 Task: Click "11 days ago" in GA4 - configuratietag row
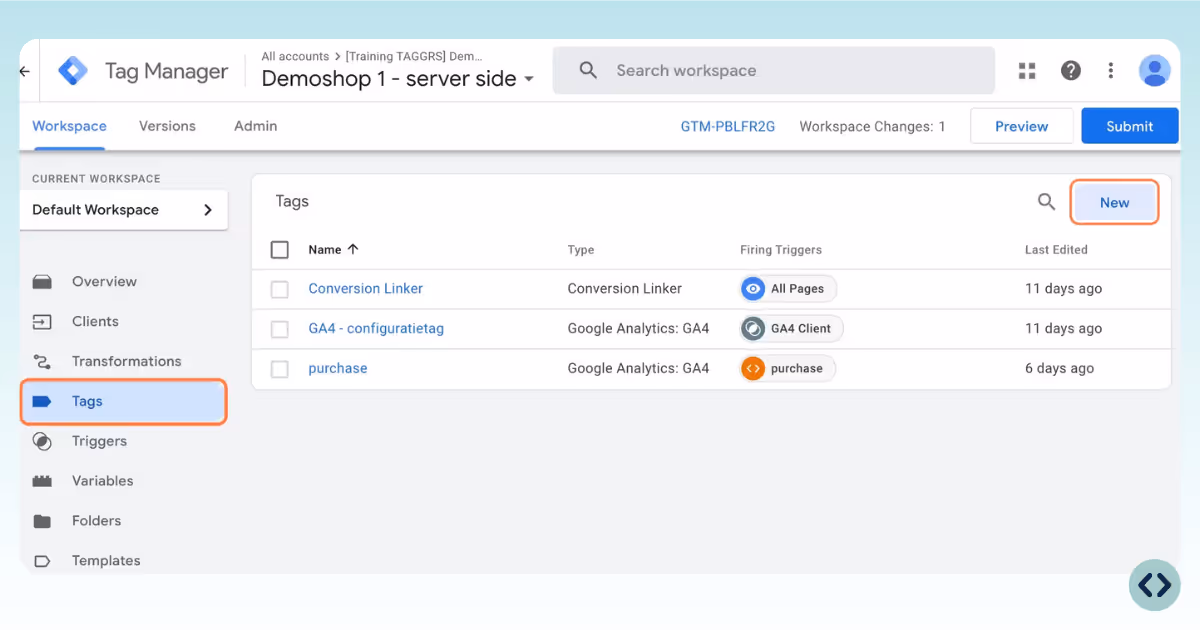click(x=1064, y=329)
